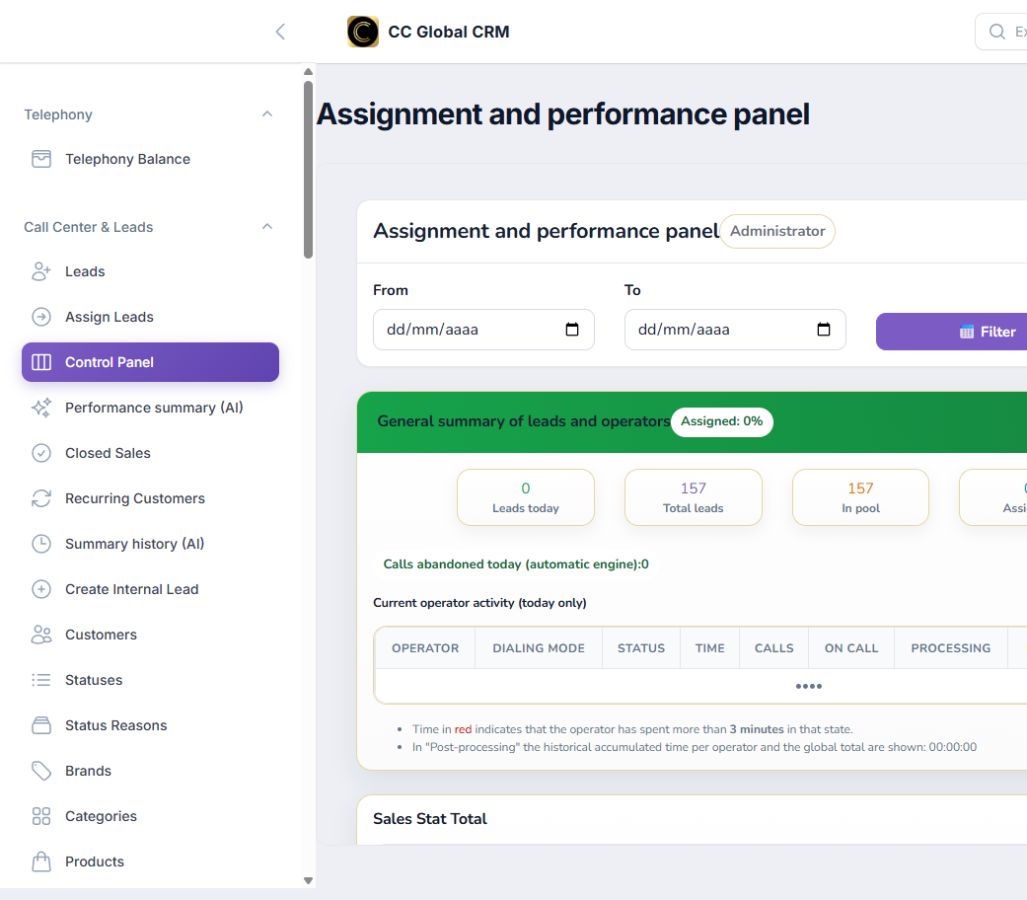The width and height of the screenshot is (1027, 900).
Task: Collapse the sidebar with the back chevron
Action: click(280, 31)
